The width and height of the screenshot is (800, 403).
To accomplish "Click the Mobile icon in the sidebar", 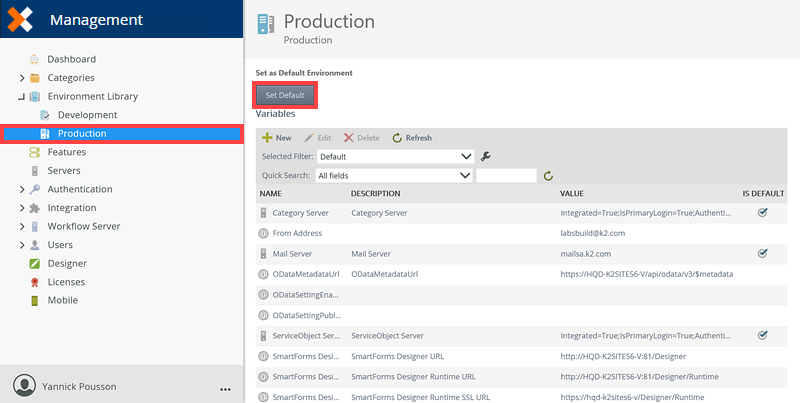I will coord(35,300).
